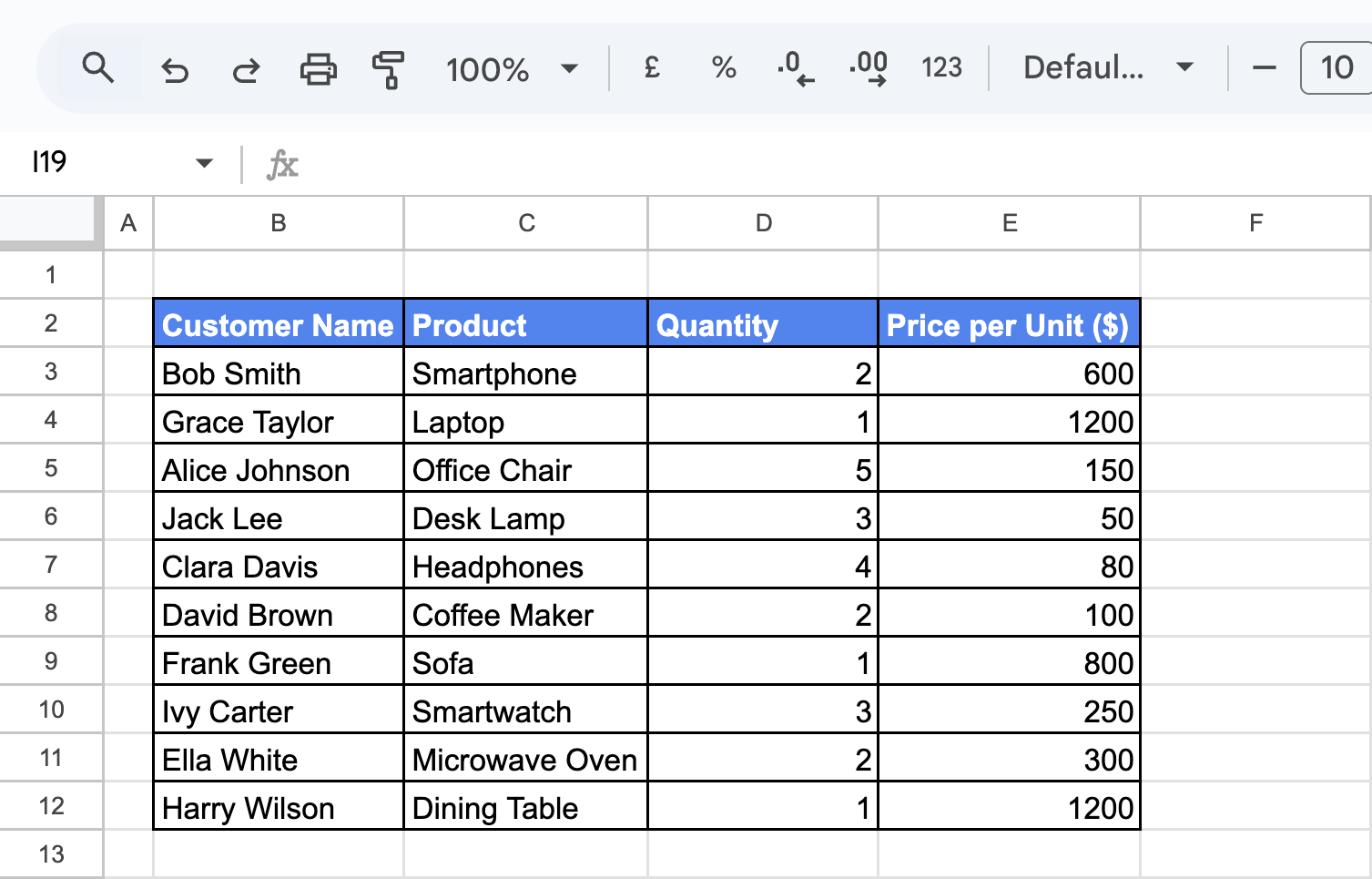This screenshot has width=1372, height=879.
Task: Click the Coffee Maker cell
Action: 526,613
